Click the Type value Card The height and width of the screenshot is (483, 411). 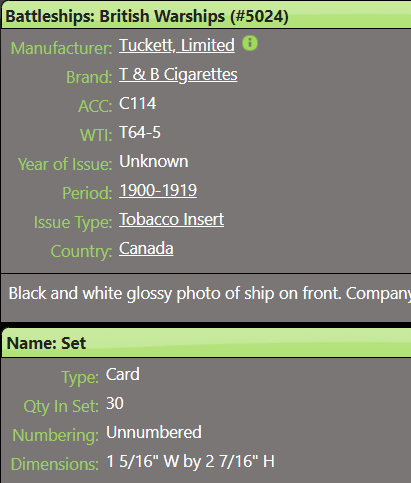coord(123,375)
